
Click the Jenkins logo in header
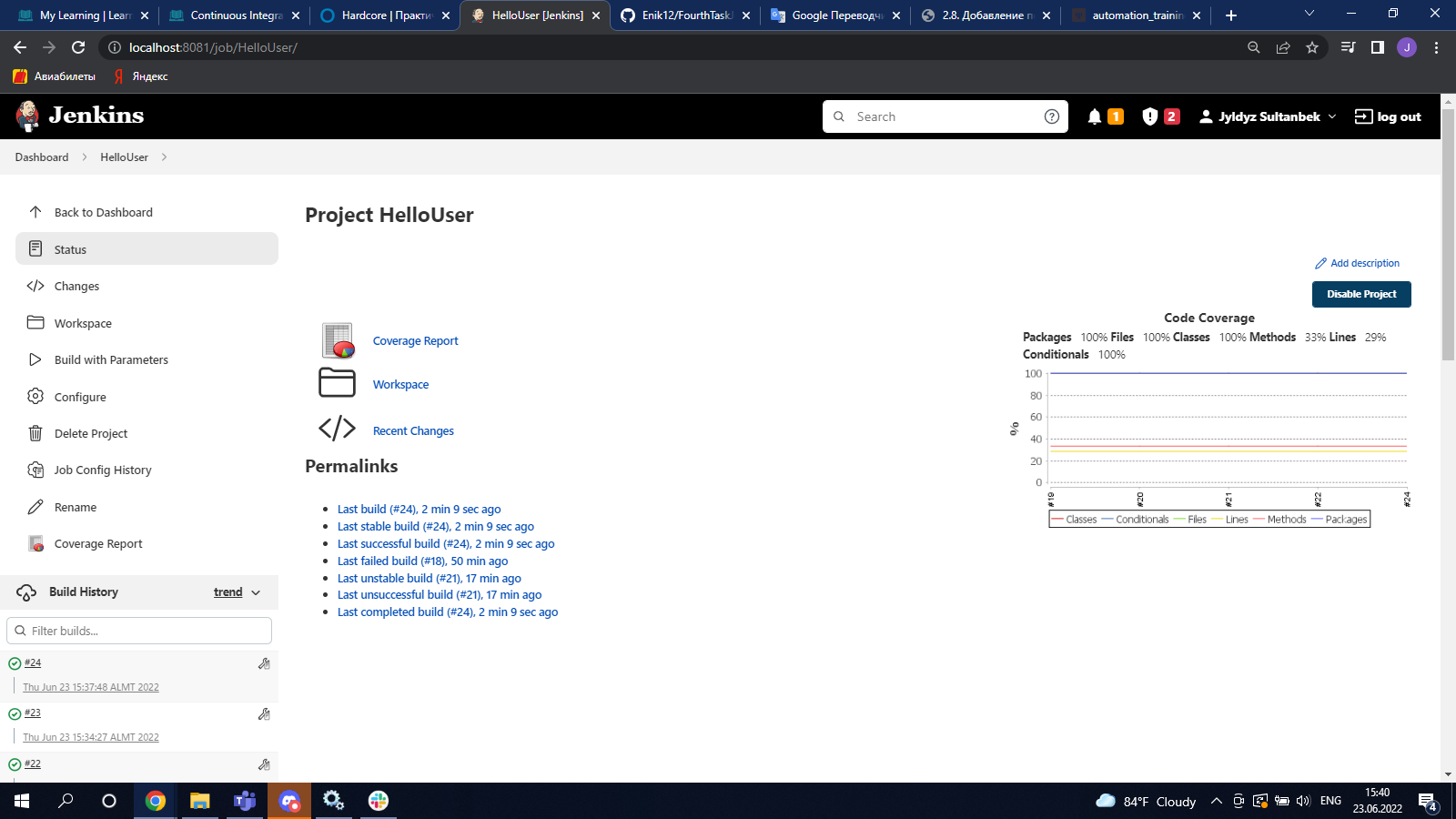[80, 116]
